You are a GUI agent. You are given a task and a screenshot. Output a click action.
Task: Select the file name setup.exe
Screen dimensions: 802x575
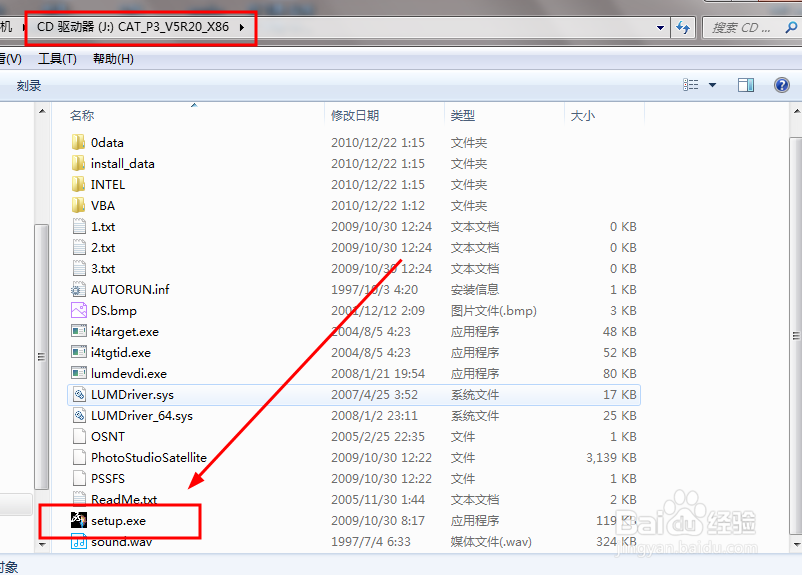coord(119,521)
